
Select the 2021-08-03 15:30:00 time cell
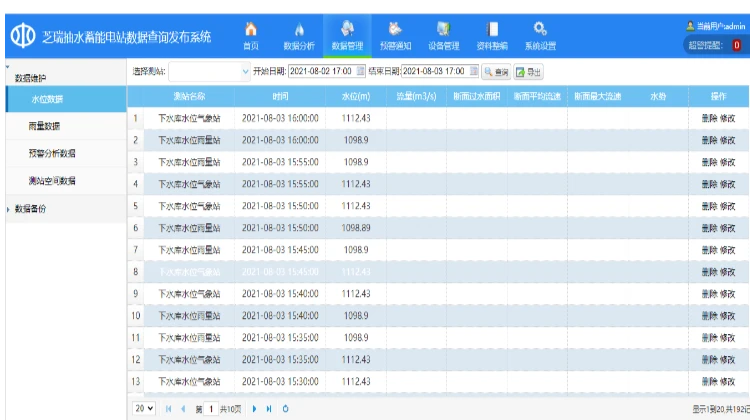pyautogui.click(x=280, y=382)
